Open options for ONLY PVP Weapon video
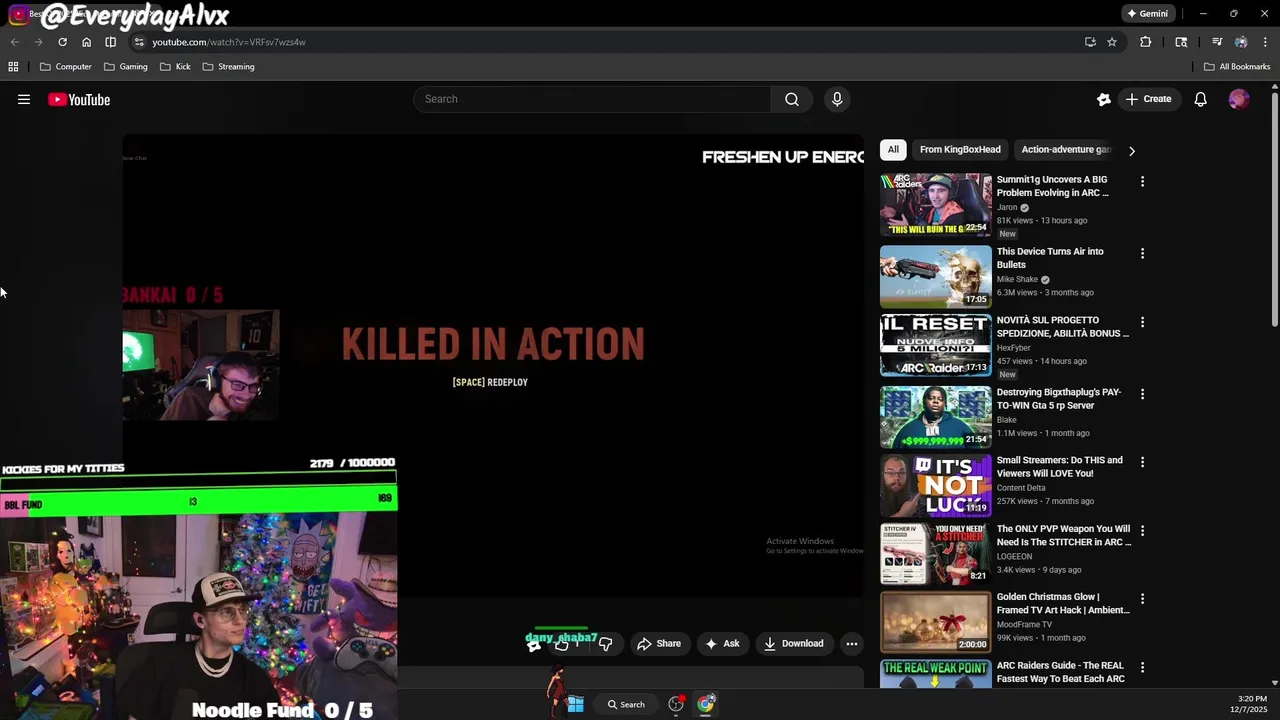1280x720 pixels. (1142, 531)
